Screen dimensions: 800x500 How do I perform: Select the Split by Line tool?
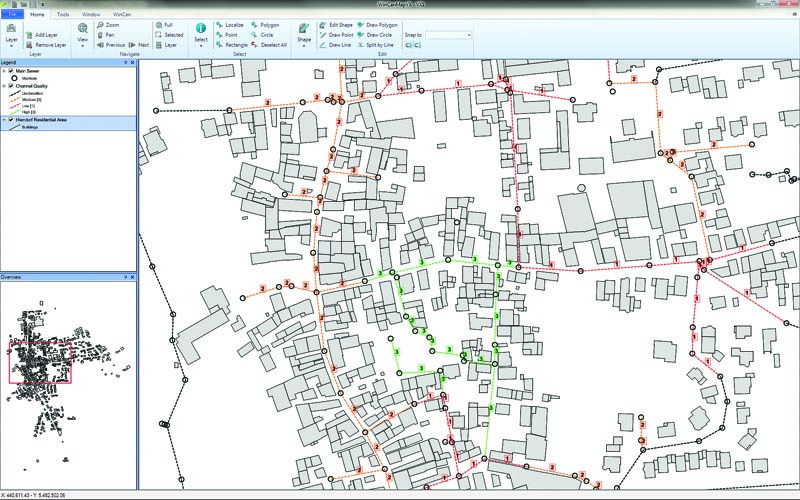point(381,45)
